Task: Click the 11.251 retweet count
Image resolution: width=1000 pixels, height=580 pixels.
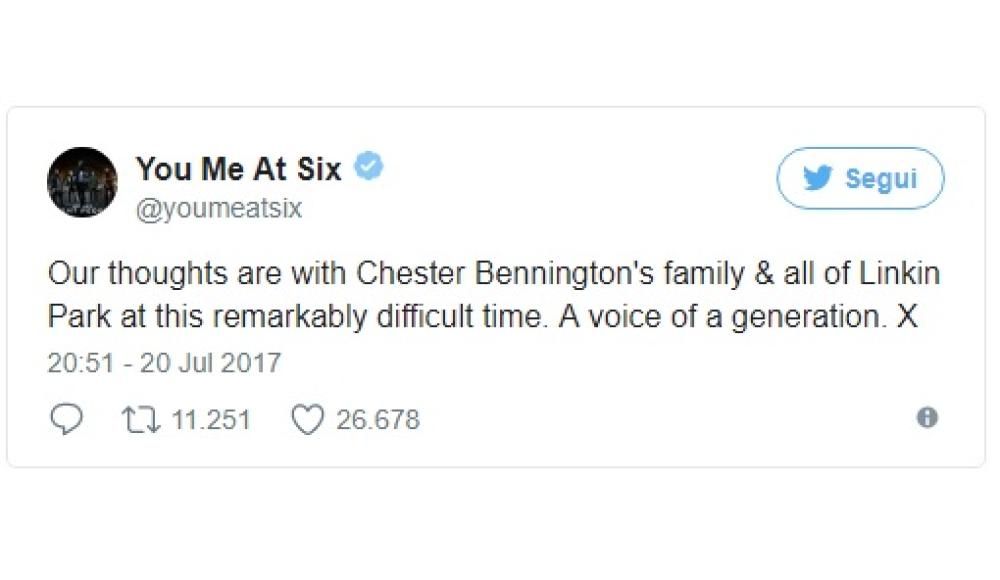Action: [x=210, y=419]
